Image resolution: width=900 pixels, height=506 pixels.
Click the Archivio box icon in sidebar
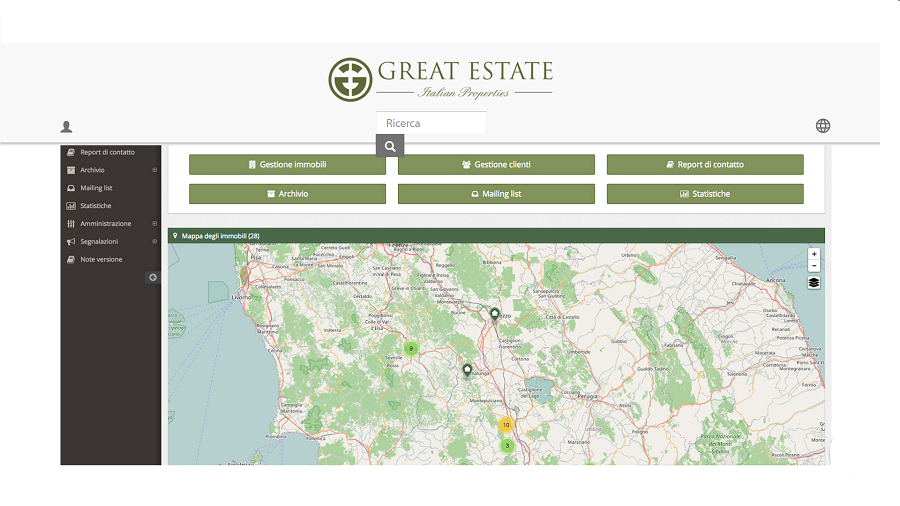[71, 170]
